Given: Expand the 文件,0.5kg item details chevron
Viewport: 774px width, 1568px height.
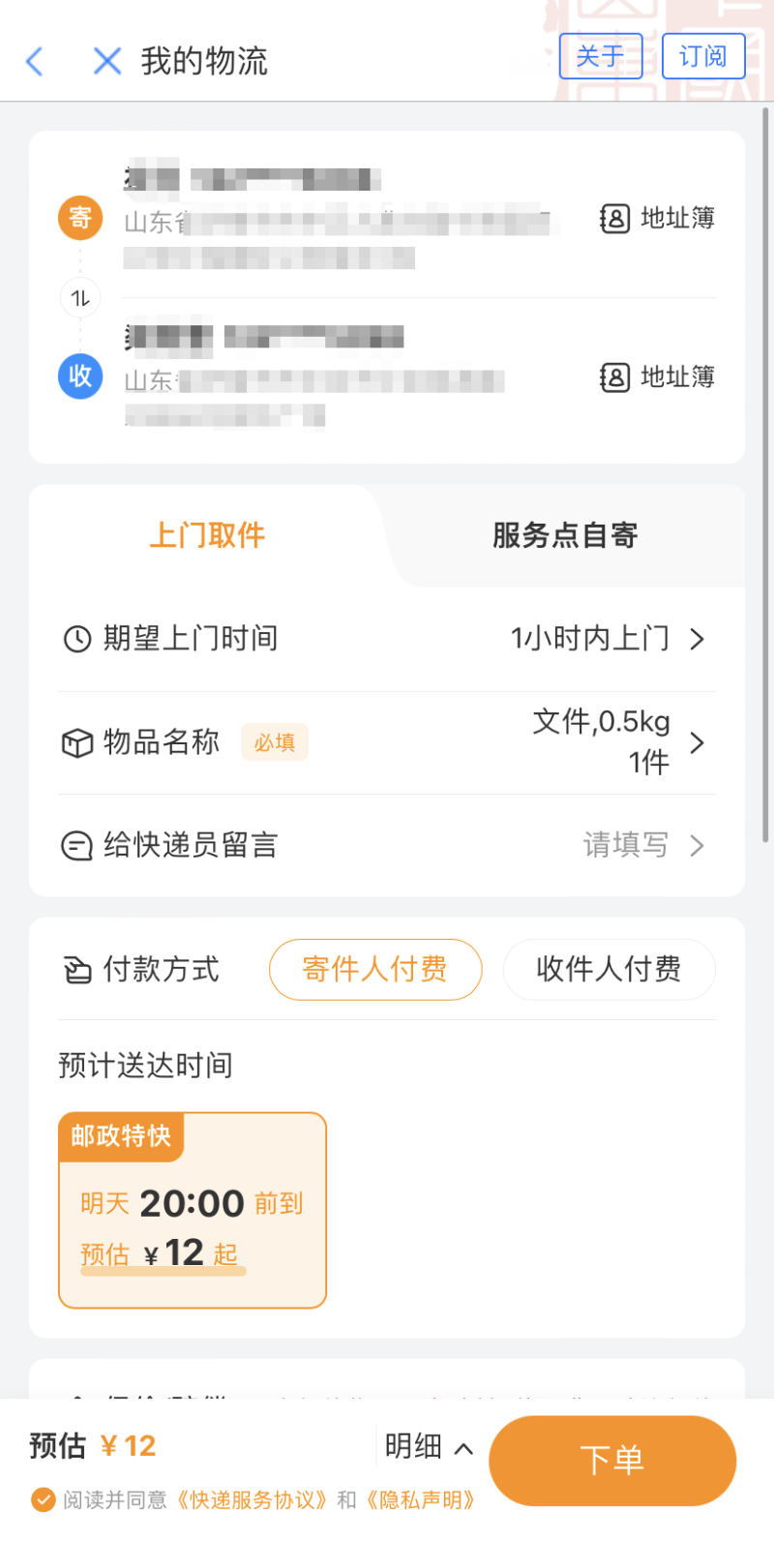Looking at the screenshot, I should pos(697,742).
